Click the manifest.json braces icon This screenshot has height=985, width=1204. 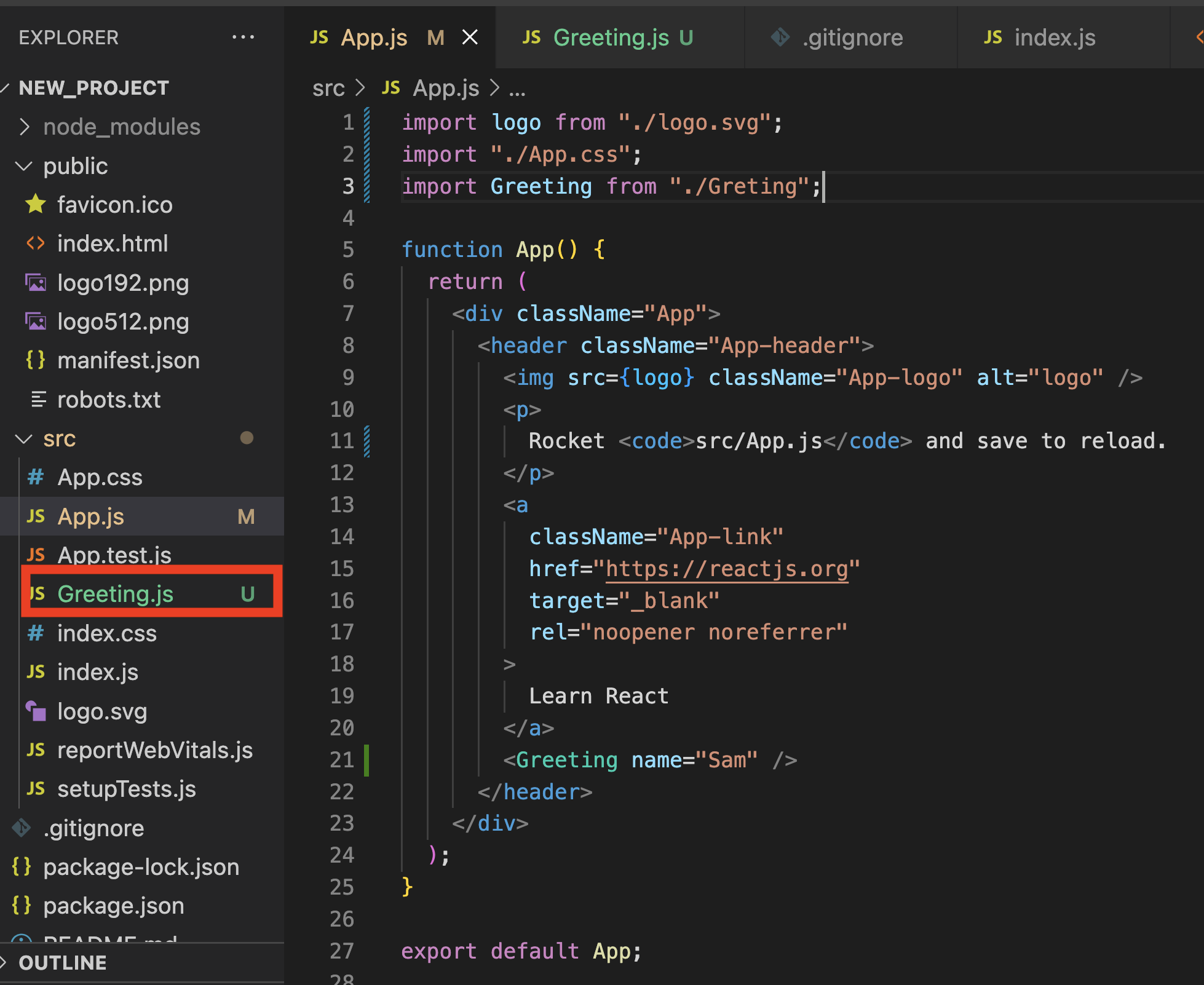[x=36, y=360]
